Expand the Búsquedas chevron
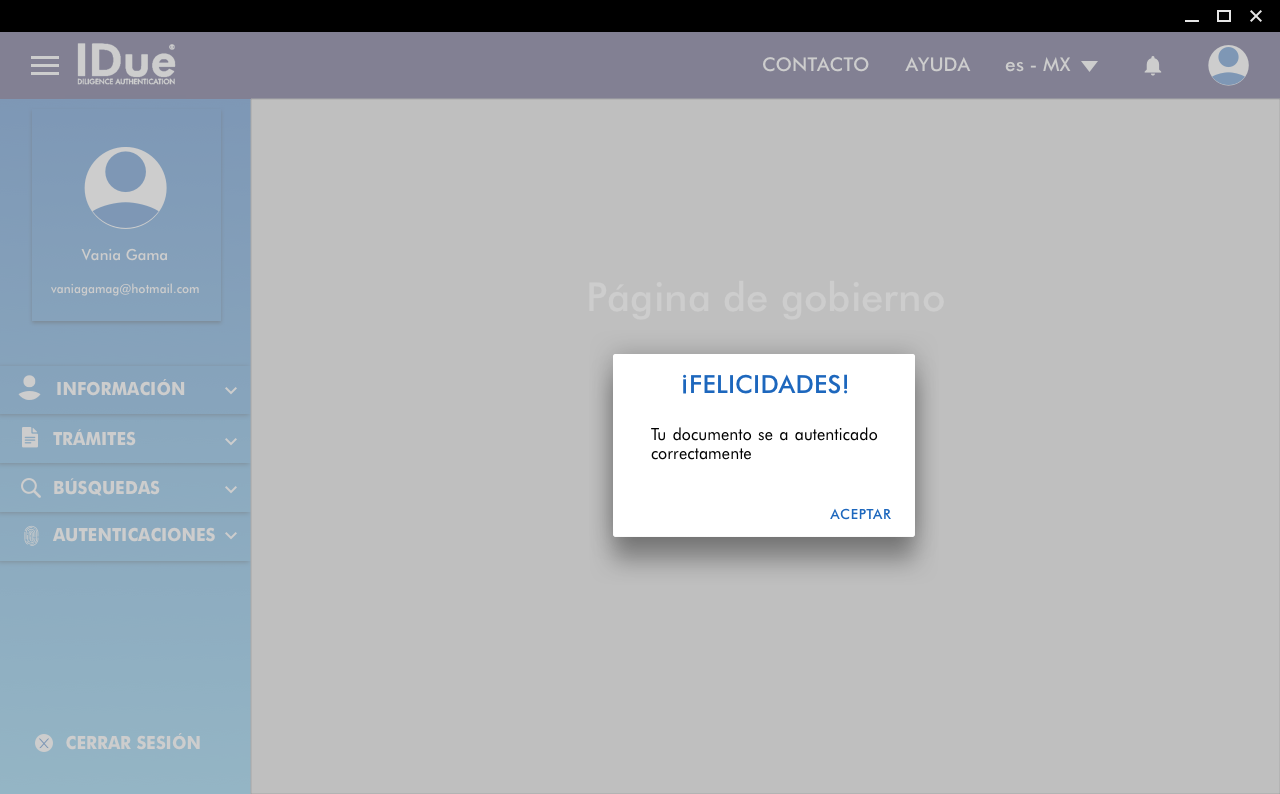The height and width of the screenshot is (794, 1280). click(231, 489)
